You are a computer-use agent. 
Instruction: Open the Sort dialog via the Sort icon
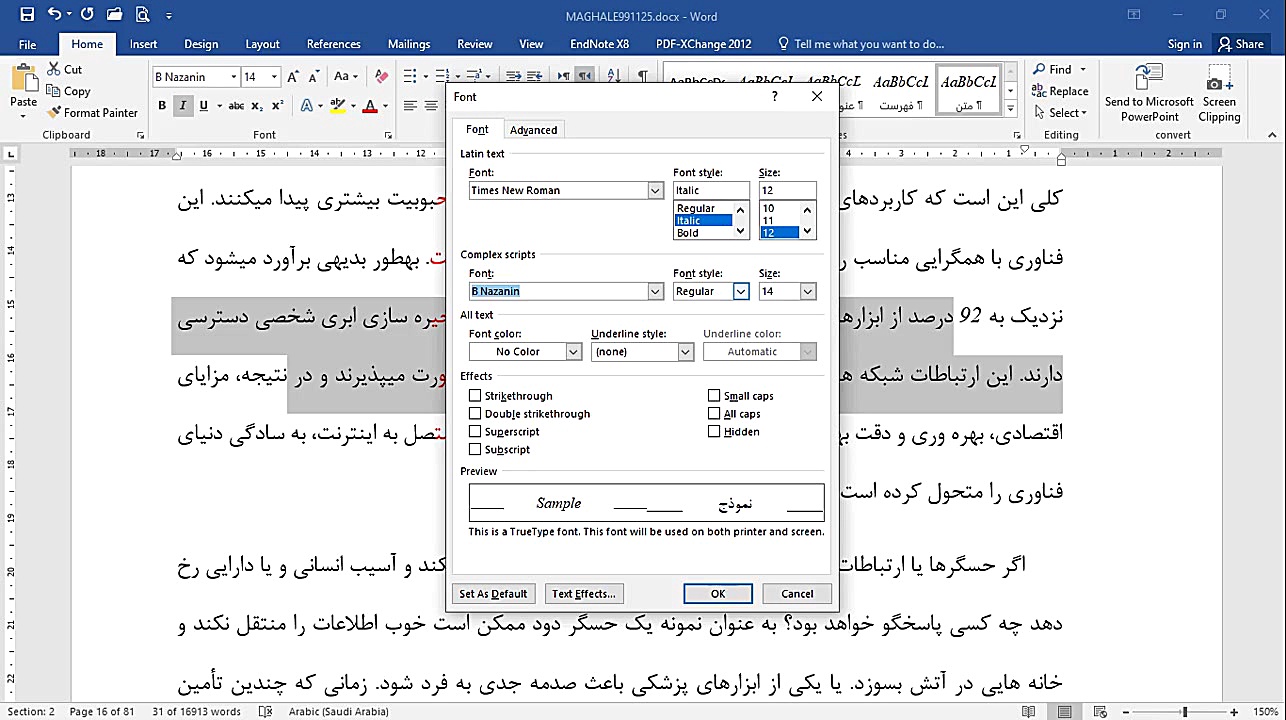pyautogui.click(x=613, y=73)
